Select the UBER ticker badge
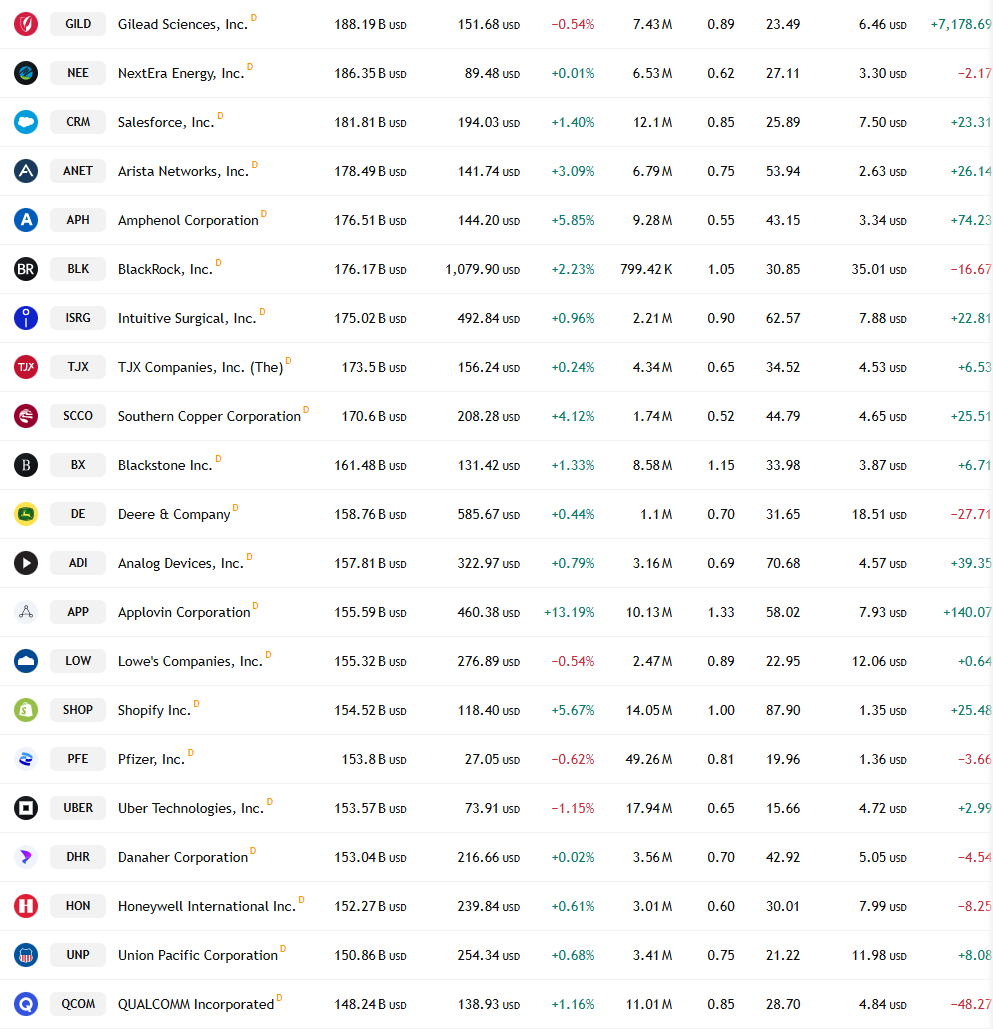Image resolution: width=993 pixels, height=1029 pixels. pos(78,808)
